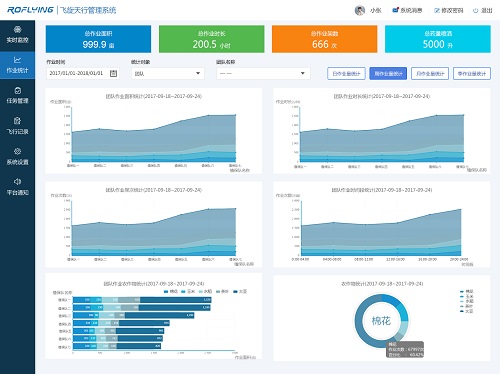Viewport: 500px width, 374px height.
Task: Click the 周作业量统计 button
Action: click(388, 74)
